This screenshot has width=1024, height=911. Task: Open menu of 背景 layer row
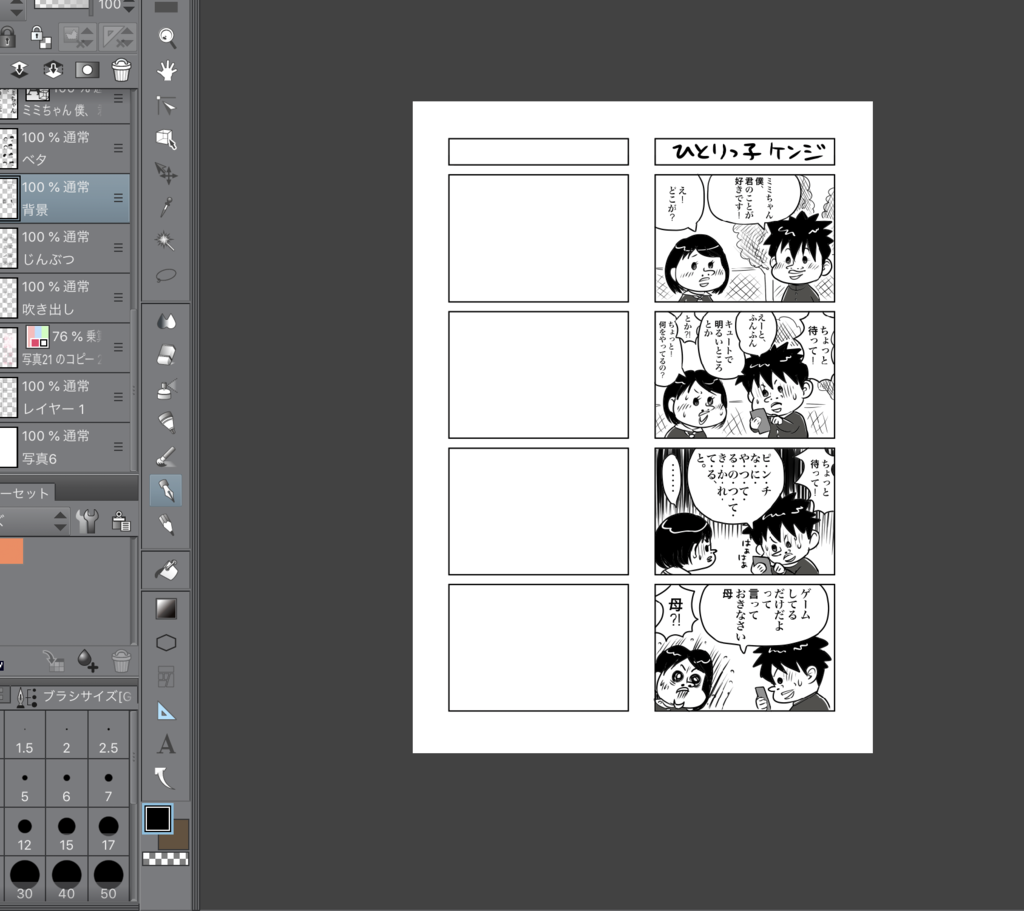tap(118, 198)
